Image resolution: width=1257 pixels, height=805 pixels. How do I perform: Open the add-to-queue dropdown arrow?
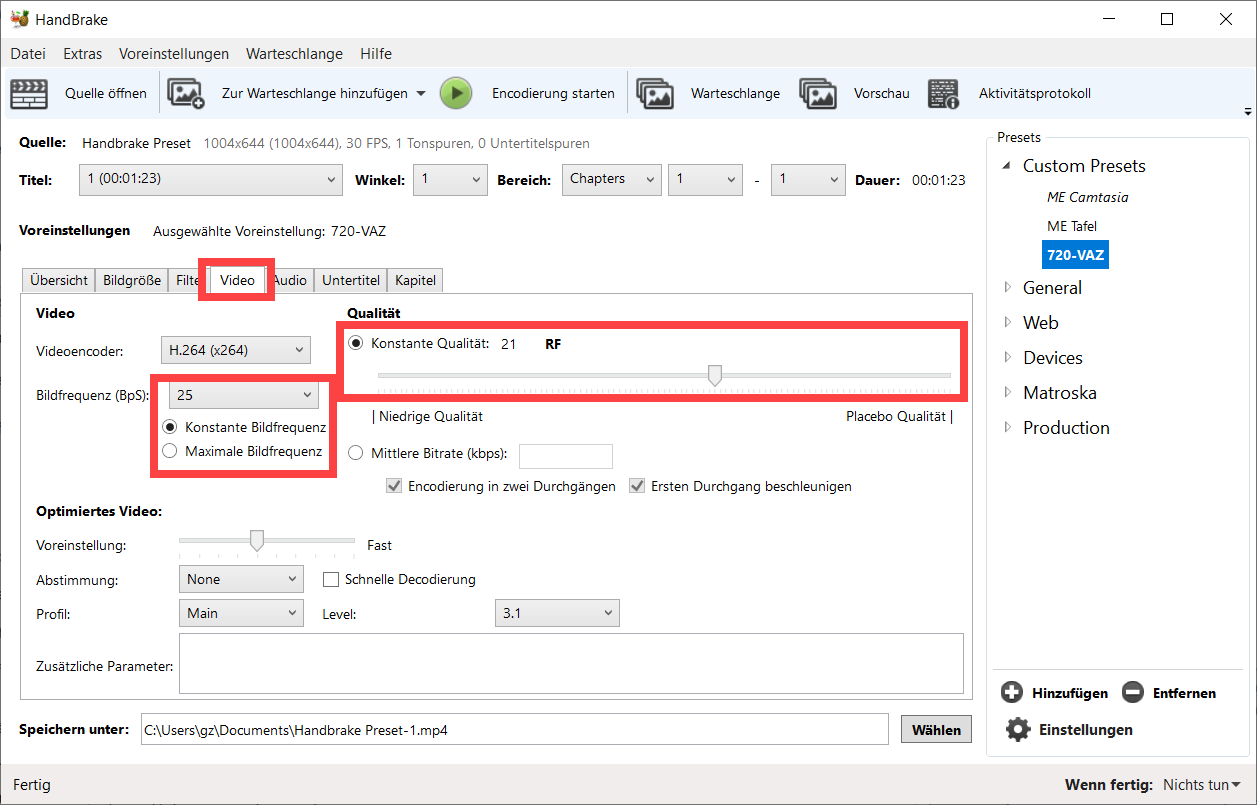tap(420, 93)
